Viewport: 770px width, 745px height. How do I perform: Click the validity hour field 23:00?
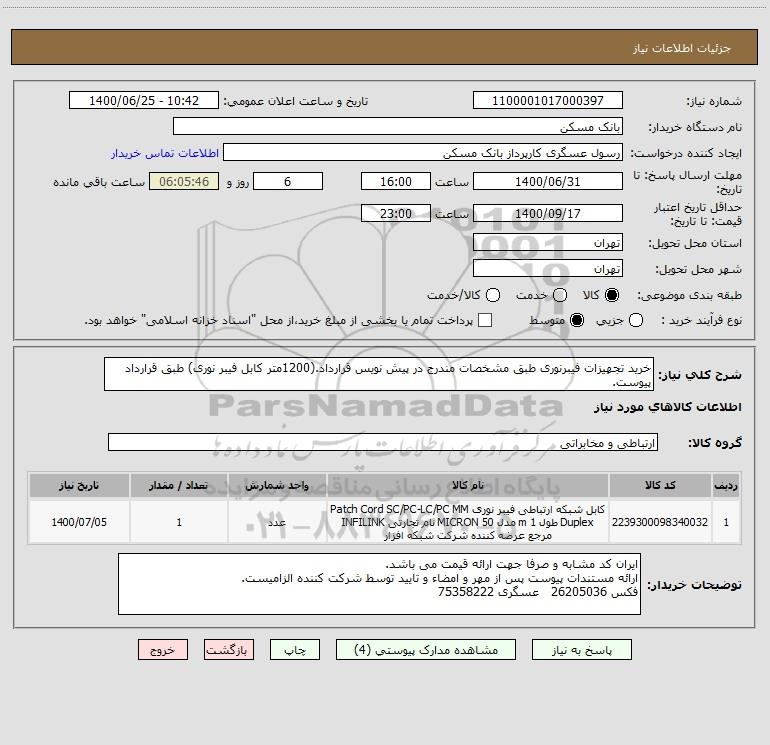click(x=396, y=213)
